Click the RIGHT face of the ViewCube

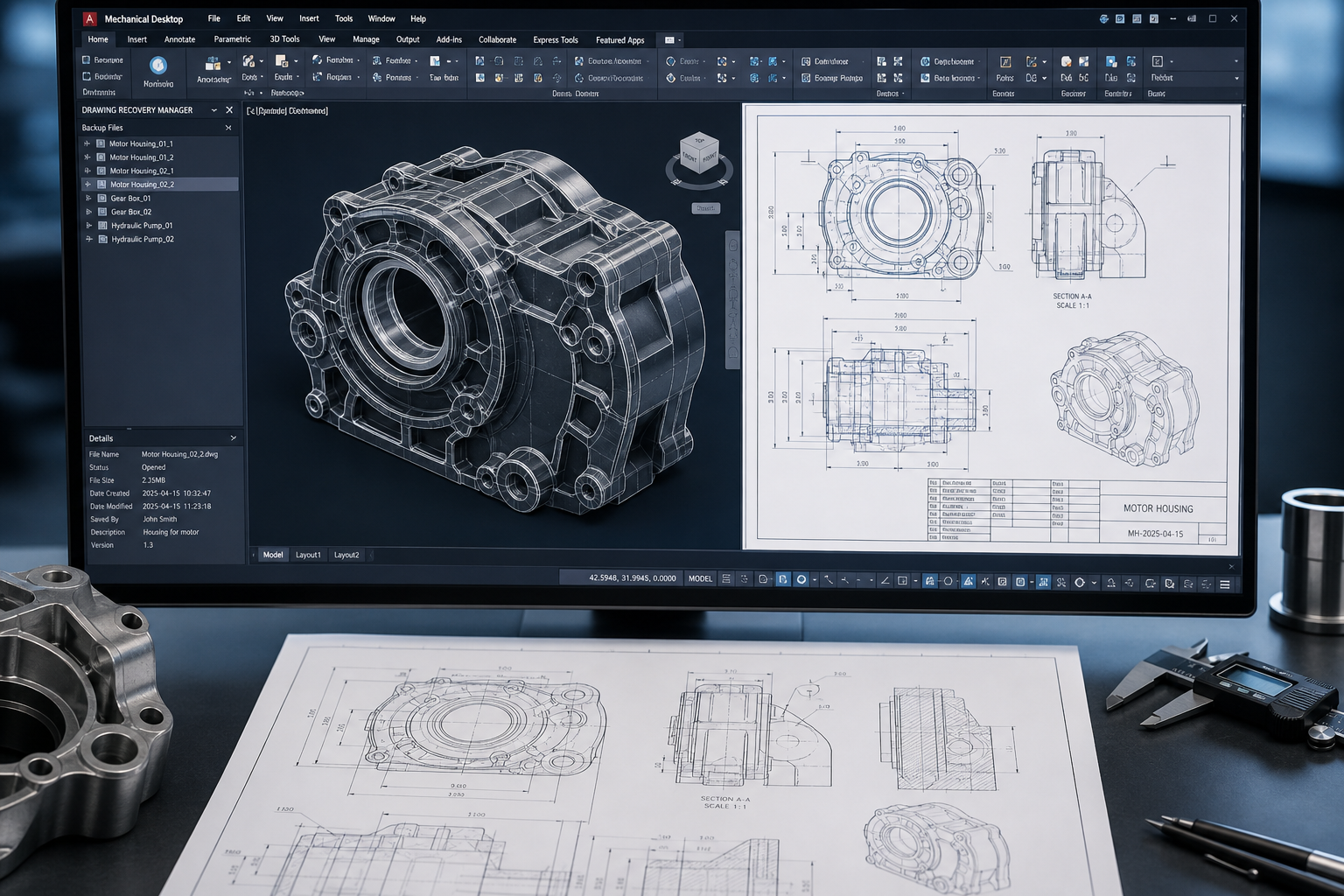pos(710,158)
